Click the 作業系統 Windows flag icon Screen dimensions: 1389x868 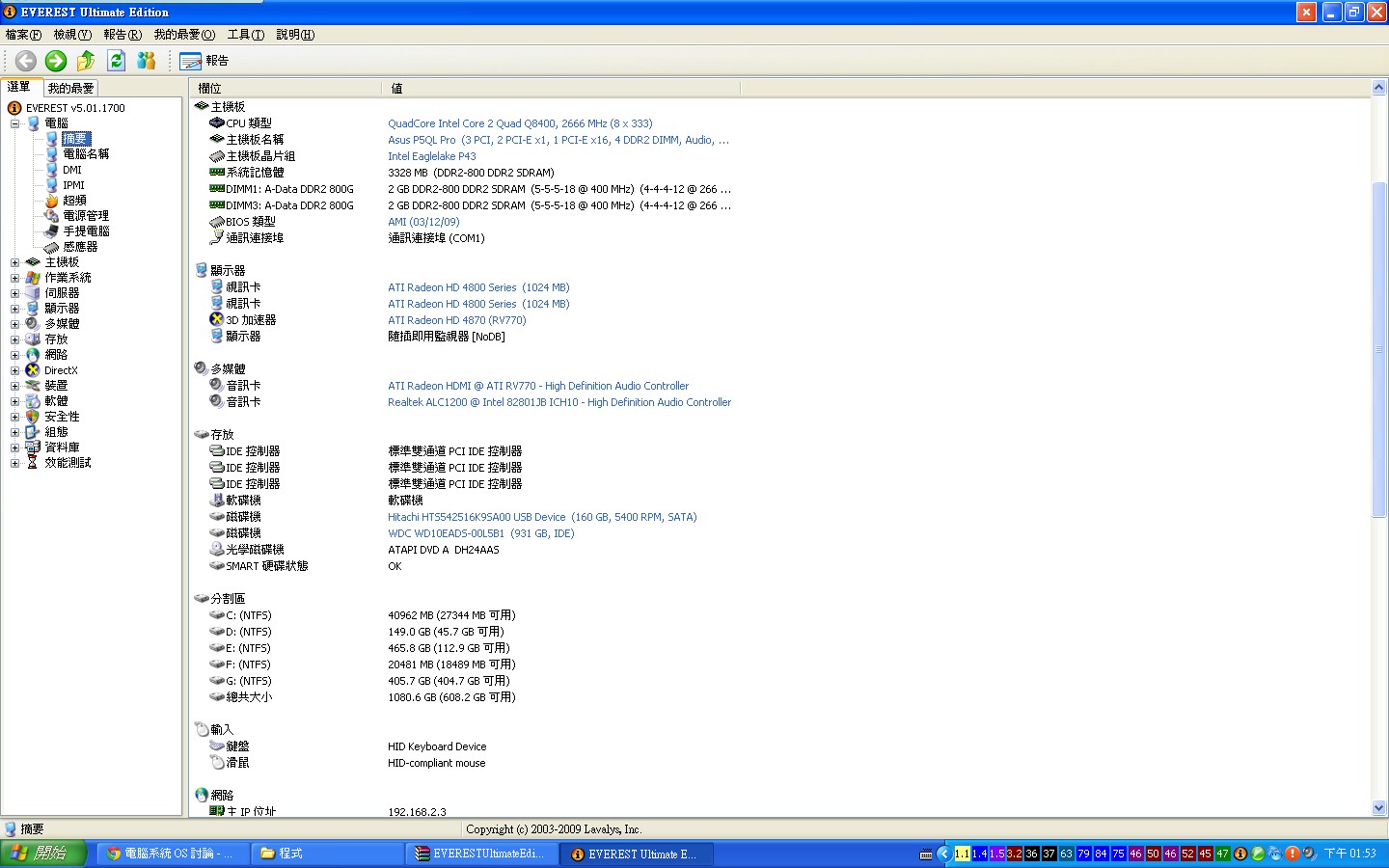pyautogui.click(x=33, y=278)
